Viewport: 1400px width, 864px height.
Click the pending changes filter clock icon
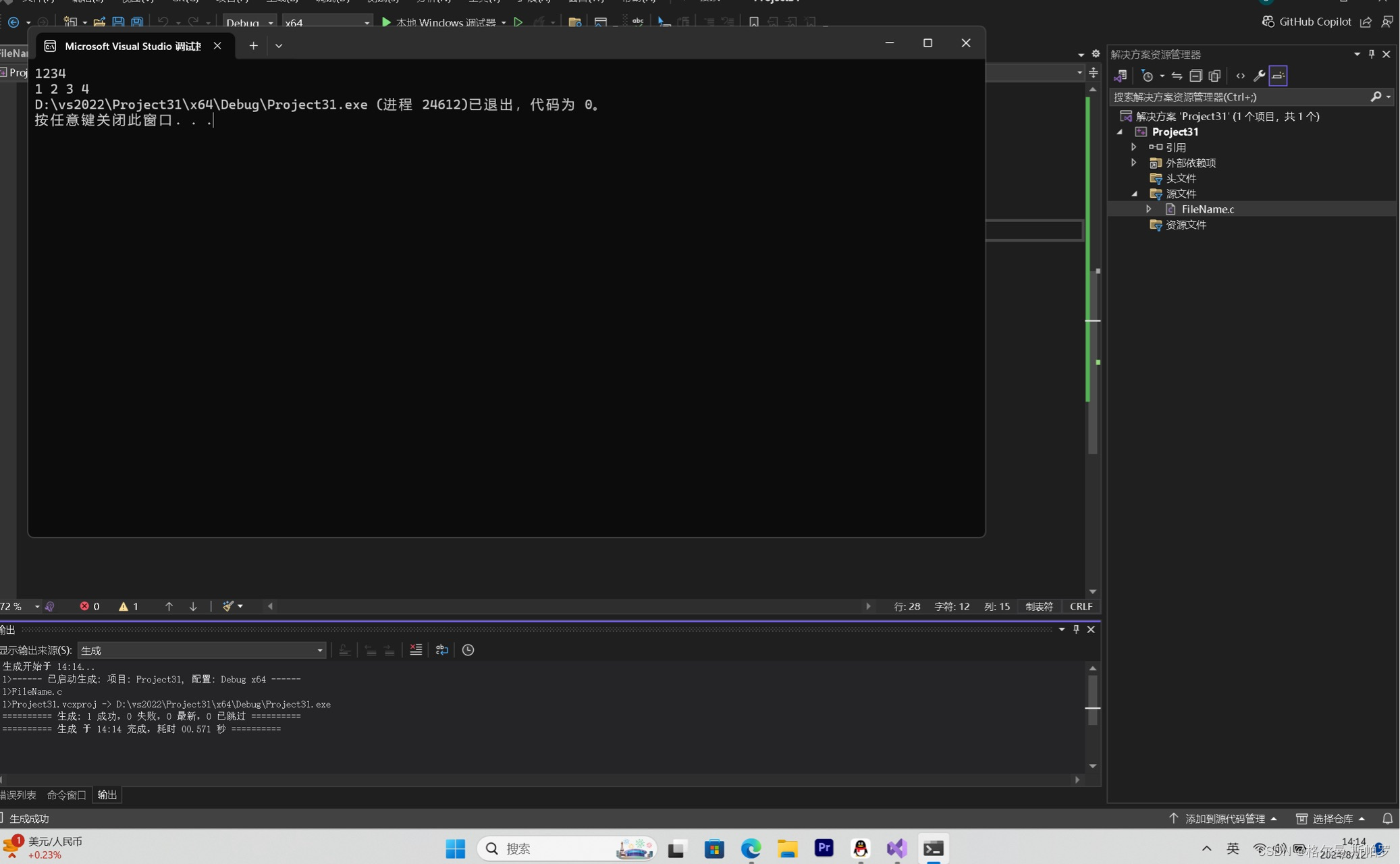point(1147,76)
